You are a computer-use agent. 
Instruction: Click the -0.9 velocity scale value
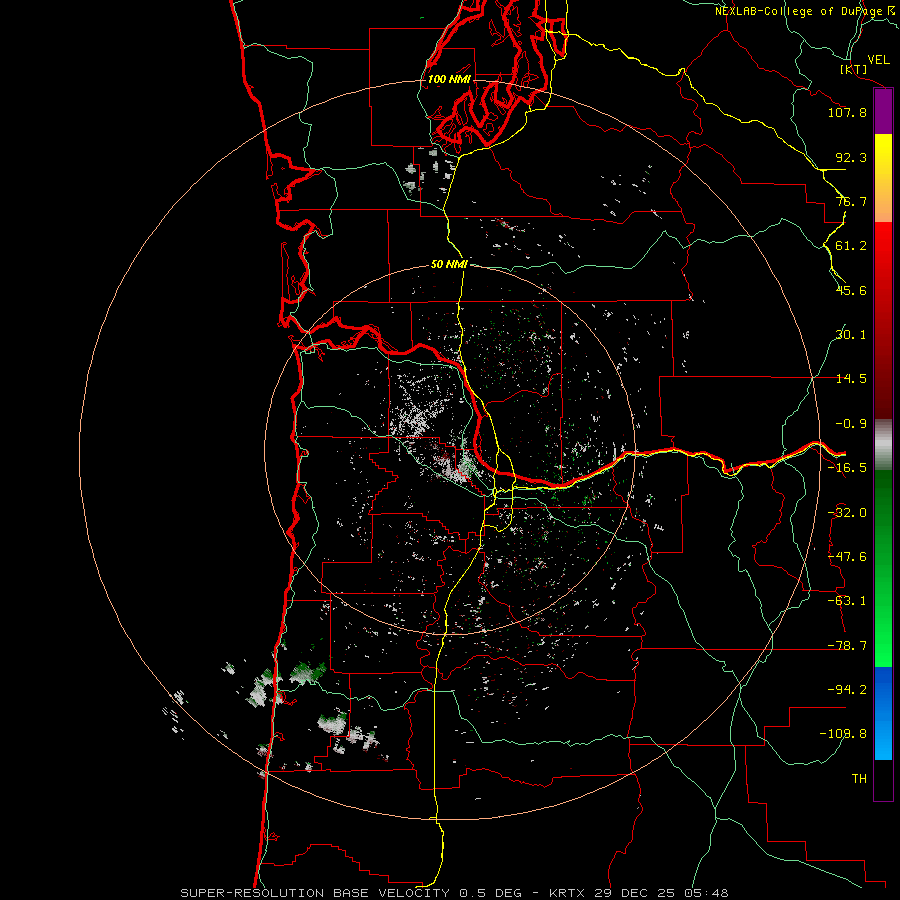851,424
